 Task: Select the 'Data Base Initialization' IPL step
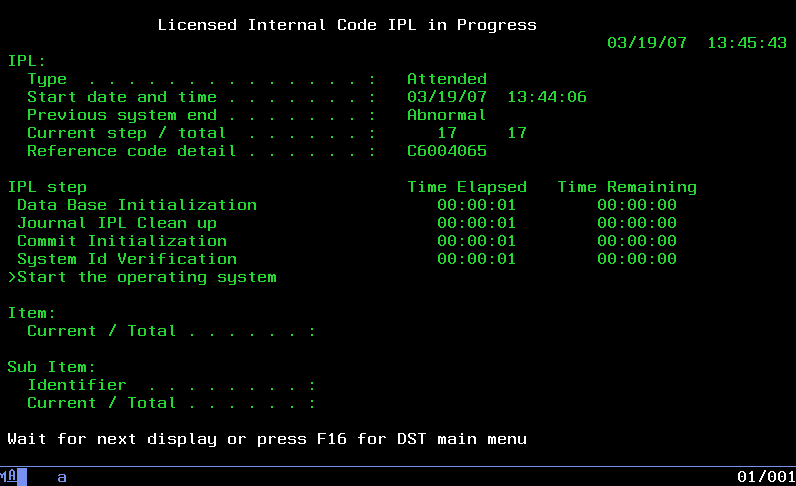[136, 205]
